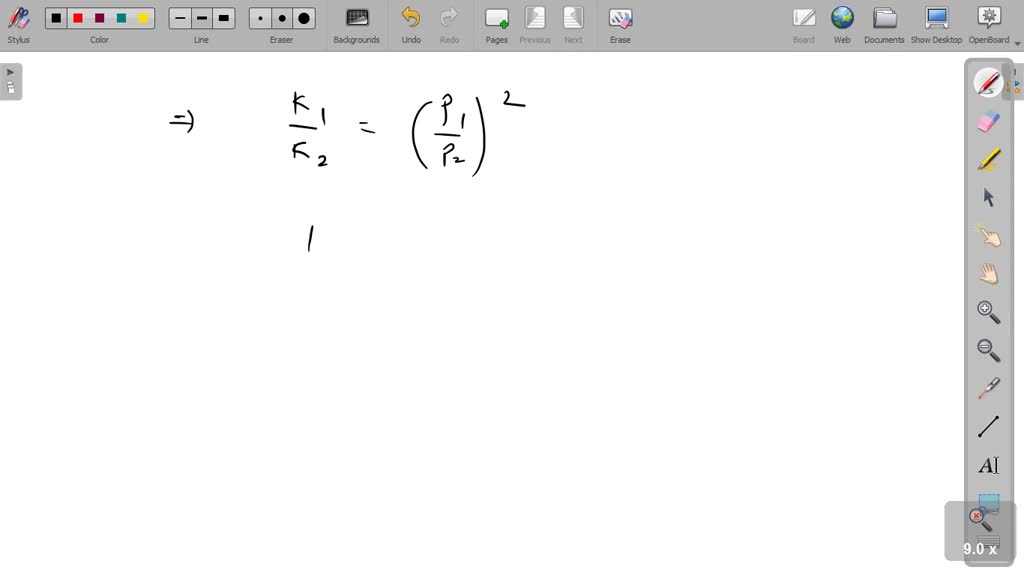Image resolution: width=1024 pixels, height=576 pixels.
Task: Select the Eraser tool in the right palette
Action: pyautogui.click(x=988, y=121)
